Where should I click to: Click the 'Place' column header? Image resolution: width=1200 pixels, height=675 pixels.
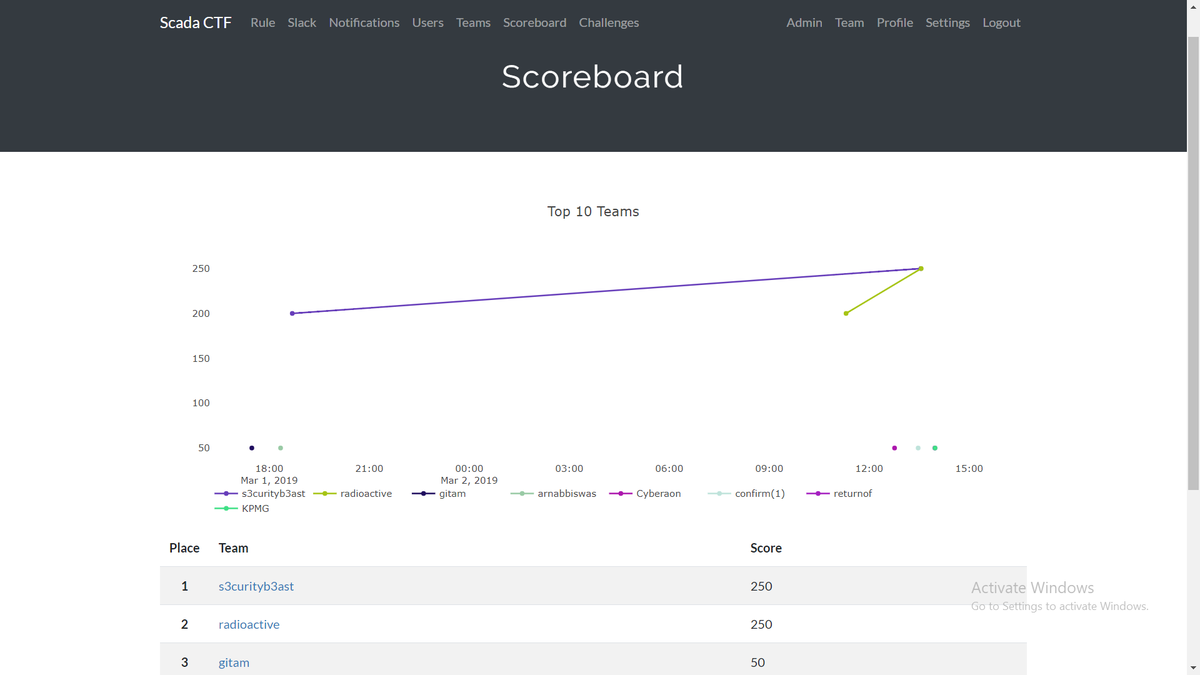tap(184, 548)
